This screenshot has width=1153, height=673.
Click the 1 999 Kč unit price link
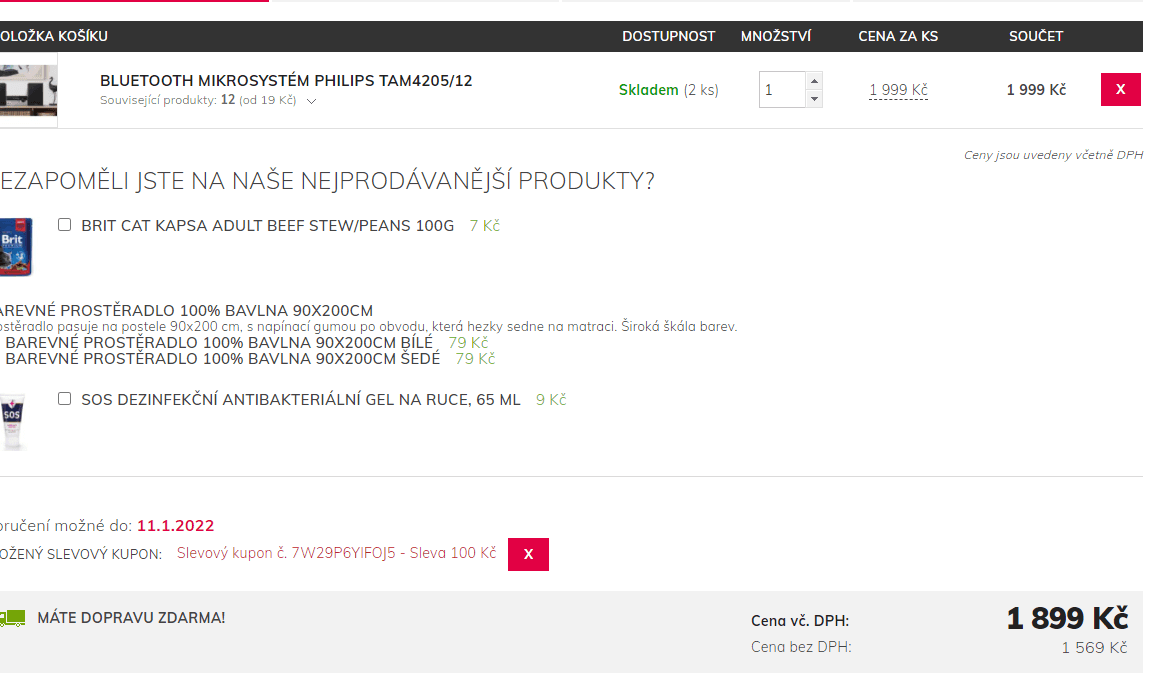pyautogui.click(x=898, y=90)
